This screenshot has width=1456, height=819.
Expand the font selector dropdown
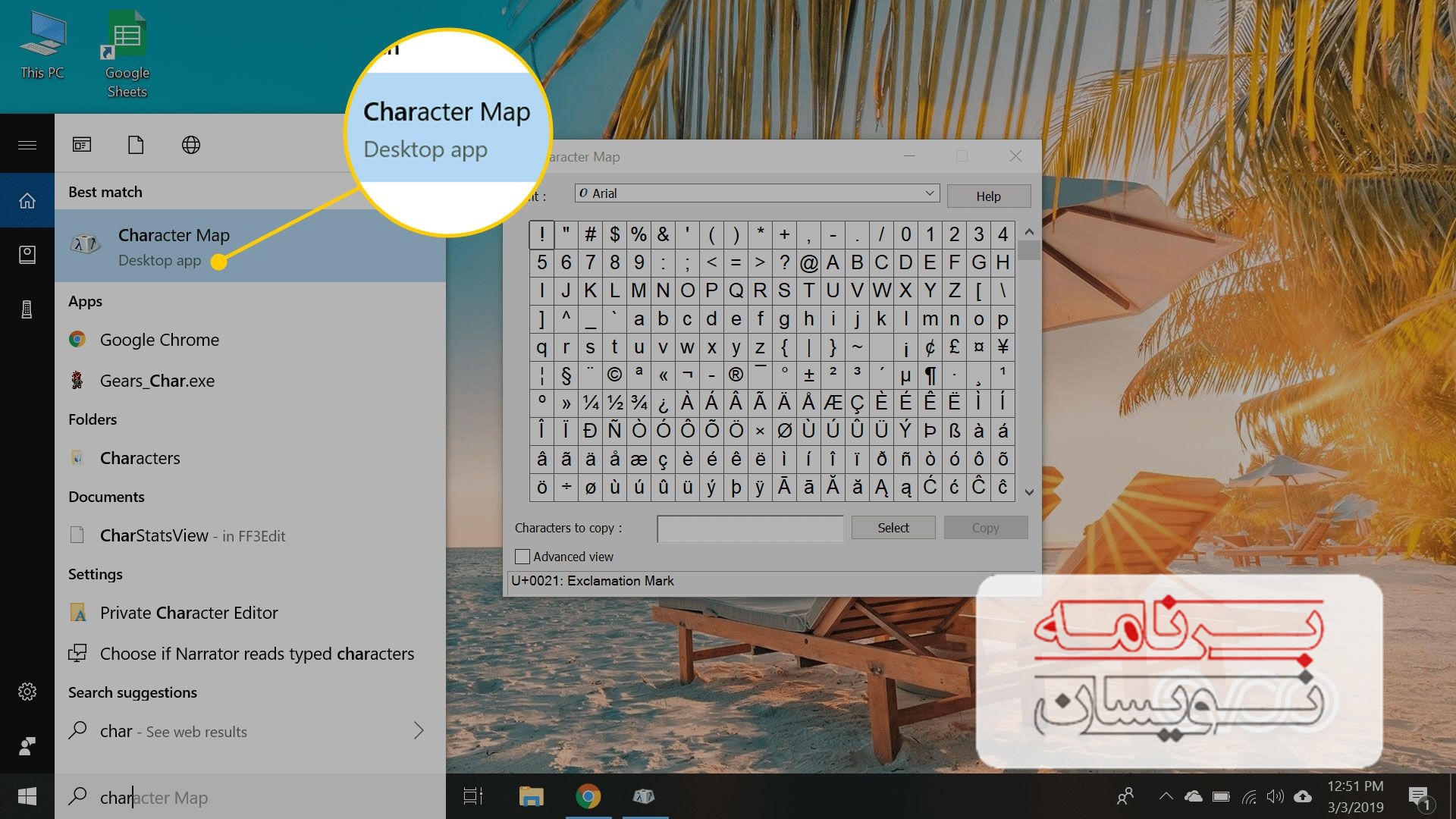928,194
